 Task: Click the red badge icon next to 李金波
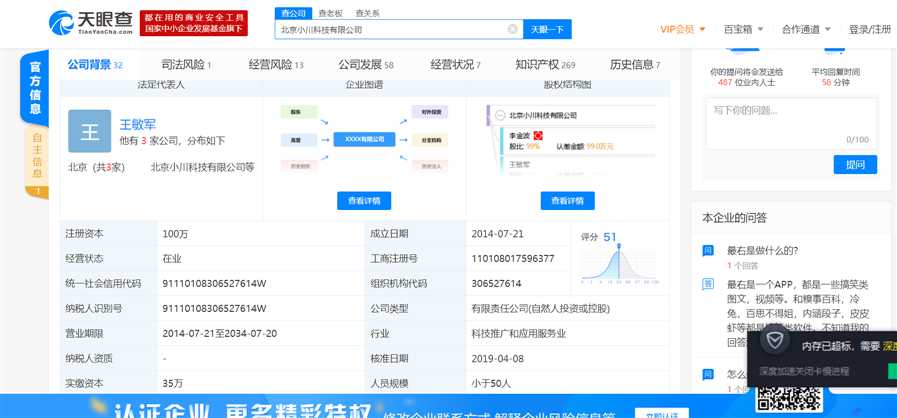(x=537, y=136)
